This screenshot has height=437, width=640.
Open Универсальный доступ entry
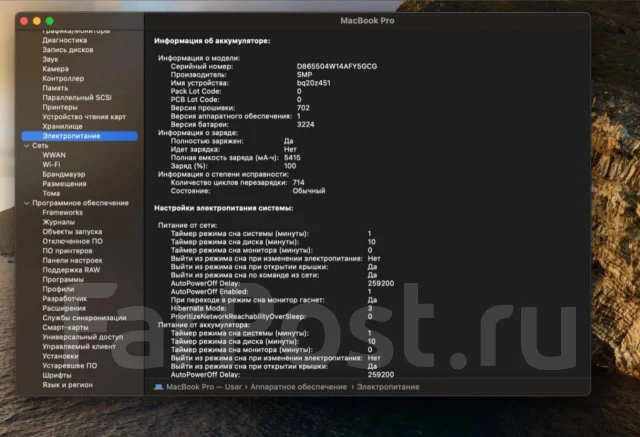point(82,337)
